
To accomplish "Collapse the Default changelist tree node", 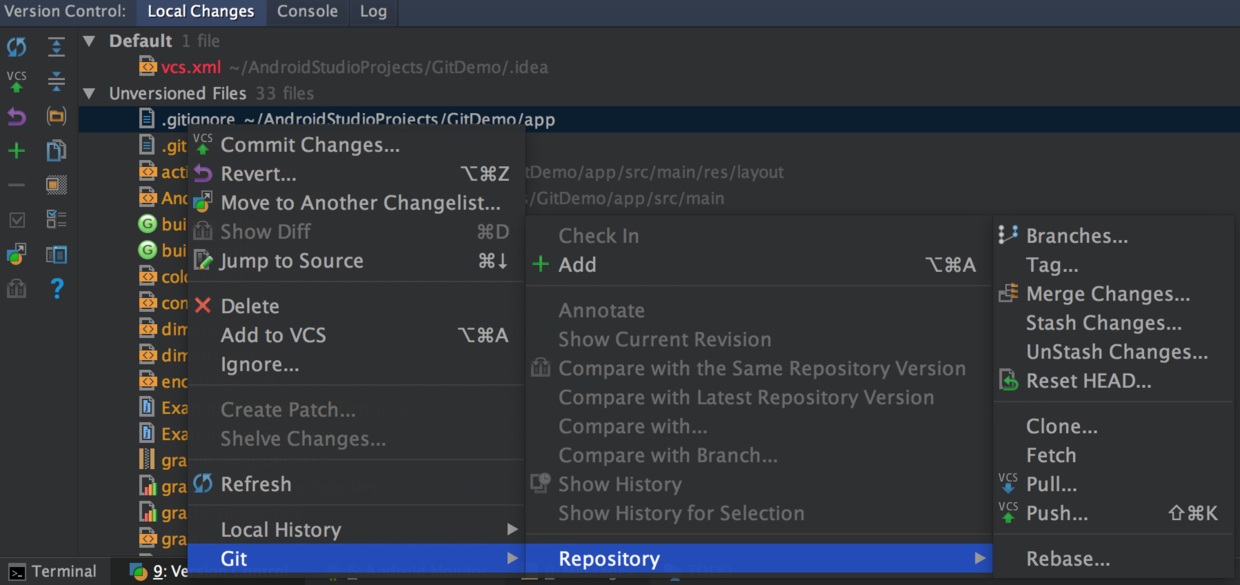I will click(90, 41).
